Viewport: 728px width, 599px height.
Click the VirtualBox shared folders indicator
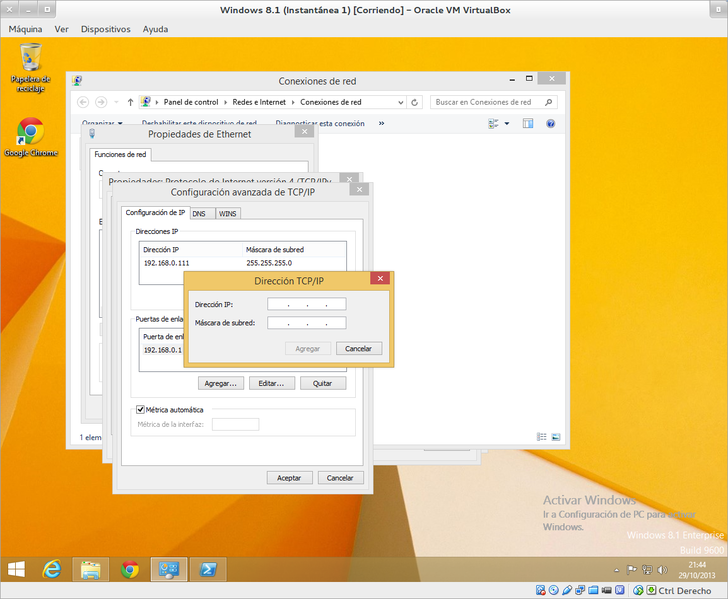593,590
